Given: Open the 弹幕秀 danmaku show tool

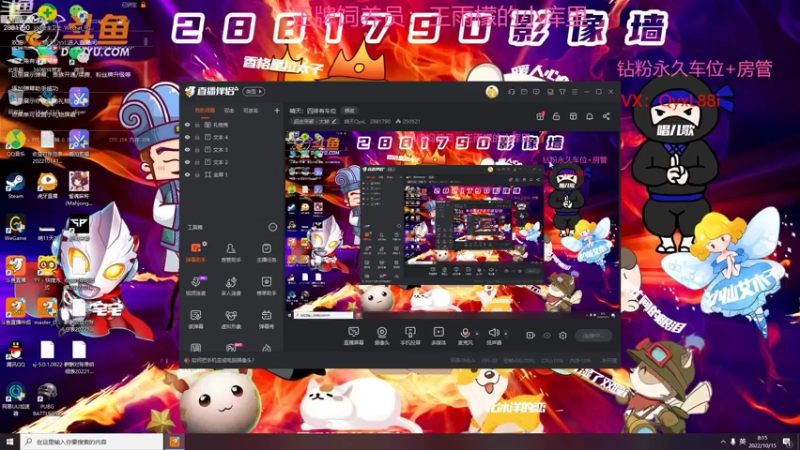Looking at the screenshot, I should coord(266,319).
